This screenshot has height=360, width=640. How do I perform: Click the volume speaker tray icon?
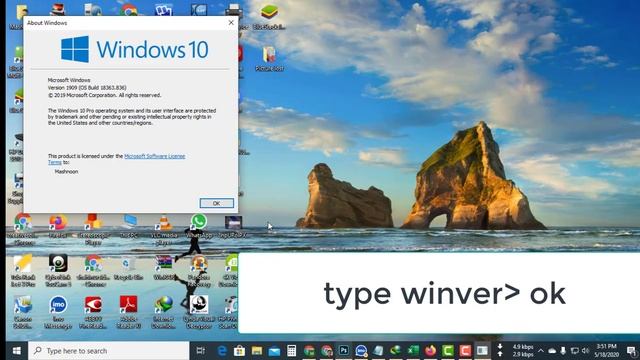[x=585, y=351]
